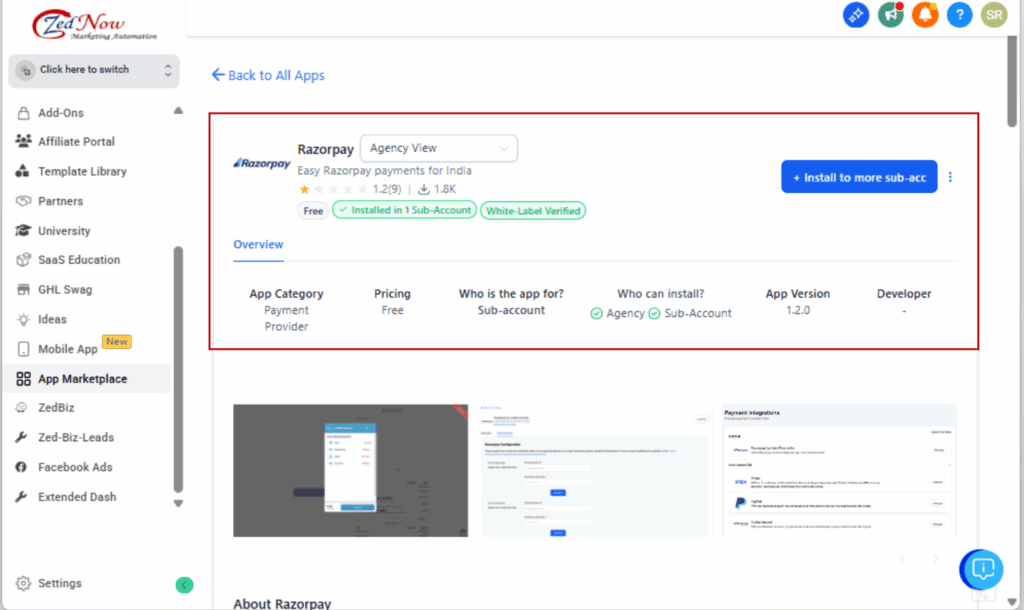1024x610 pixels.
Task: Click the ZedNow Marketing Automation logo
Action: click(95, 25)
